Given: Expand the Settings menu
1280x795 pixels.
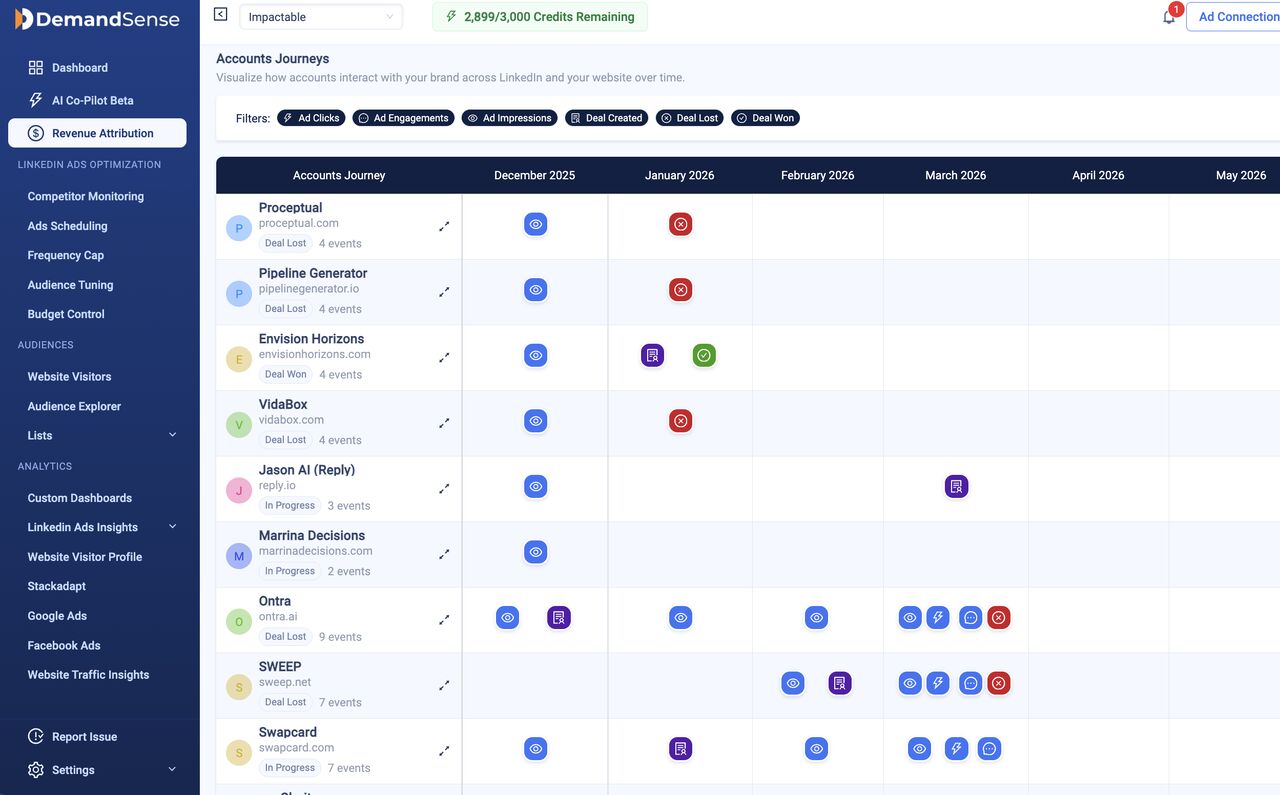Looking at the screenshot, I should tap(172, 770).
